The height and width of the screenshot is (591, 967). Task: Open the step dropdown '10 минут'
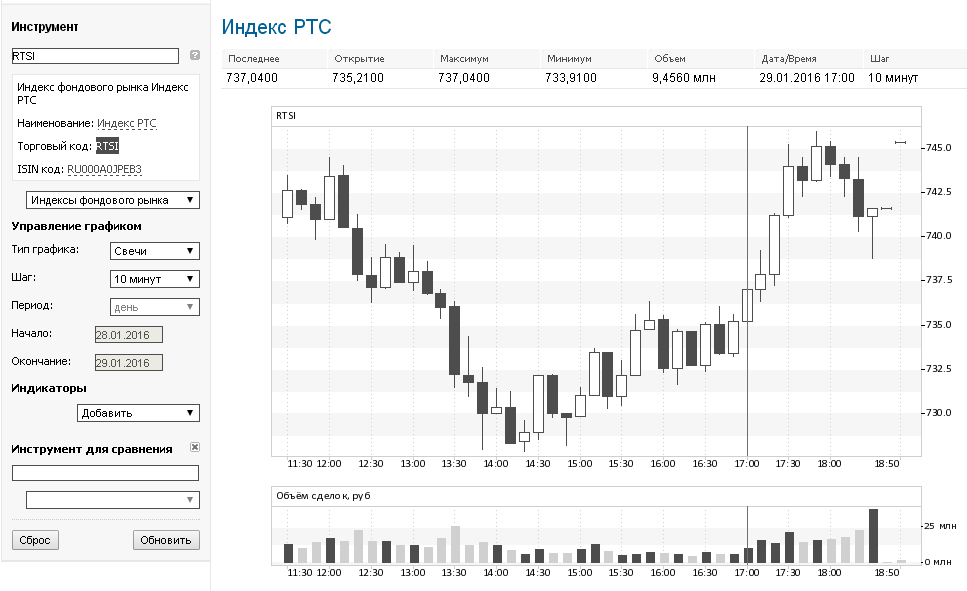click(x=153, y=279)
